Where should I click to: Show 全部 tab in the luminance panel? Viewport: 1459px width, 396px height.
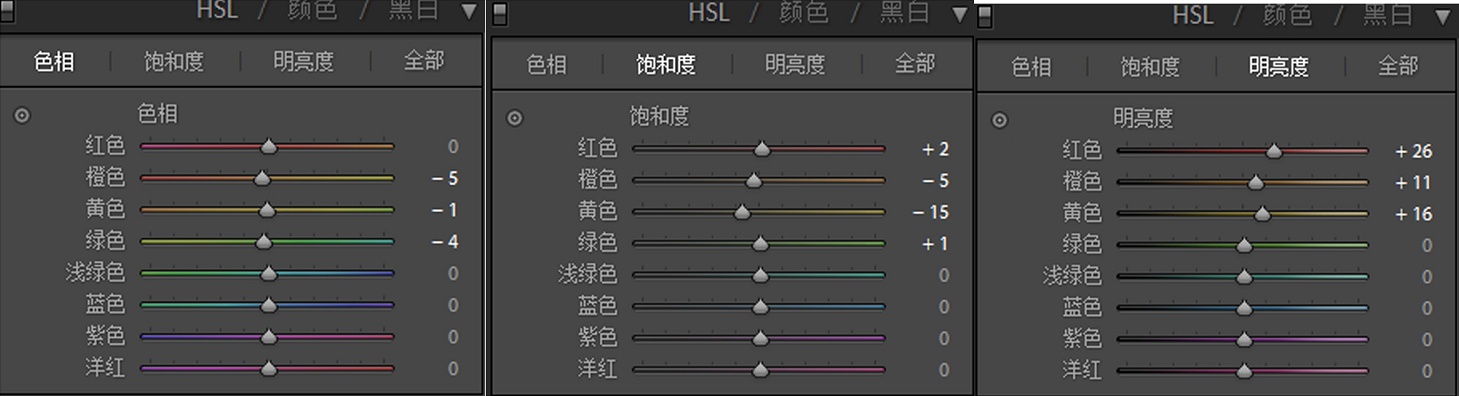point(1399,67)
